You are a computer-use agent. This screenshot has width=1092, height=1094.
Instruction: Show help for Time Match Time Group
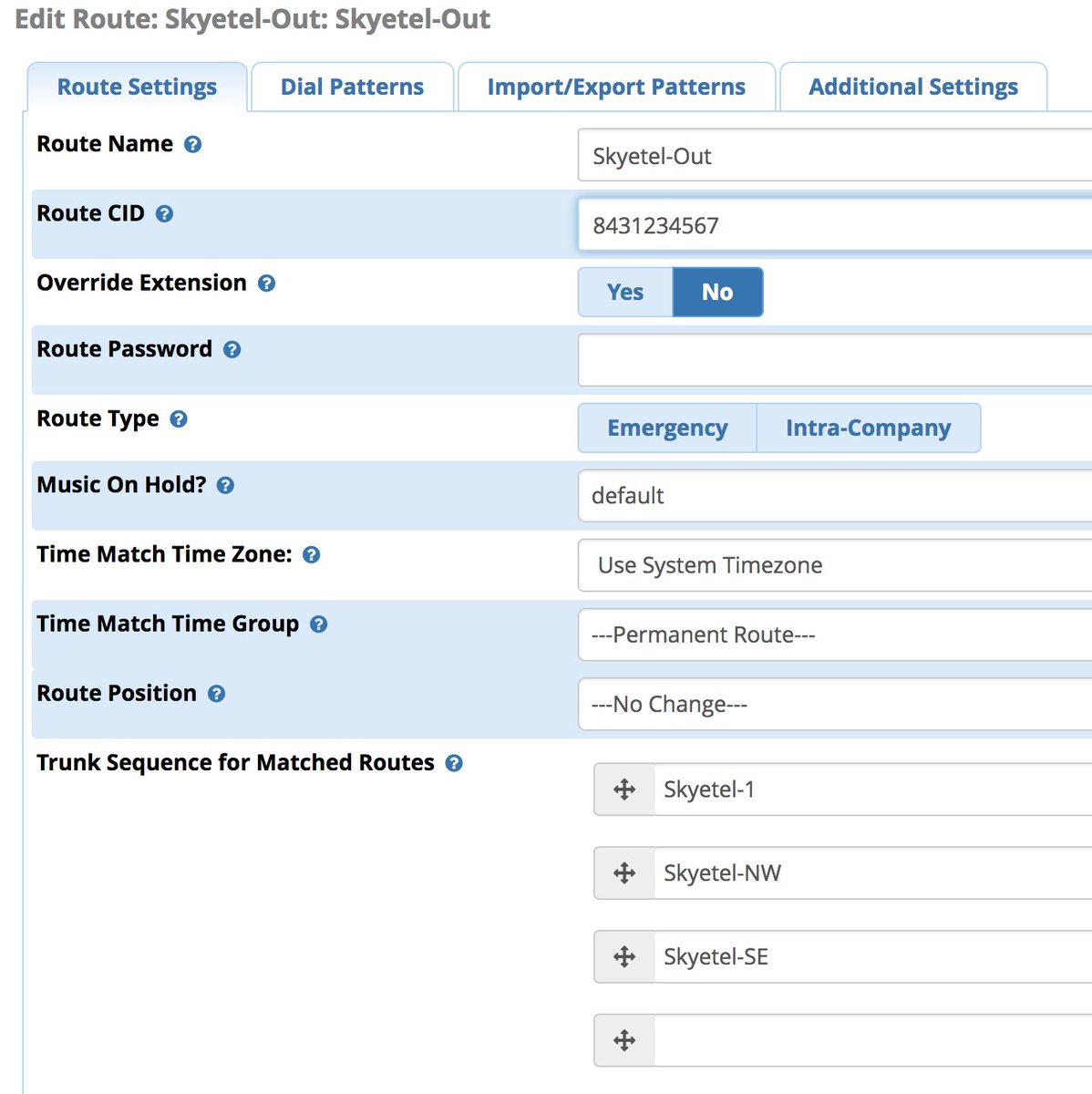(x=318, y=624)
